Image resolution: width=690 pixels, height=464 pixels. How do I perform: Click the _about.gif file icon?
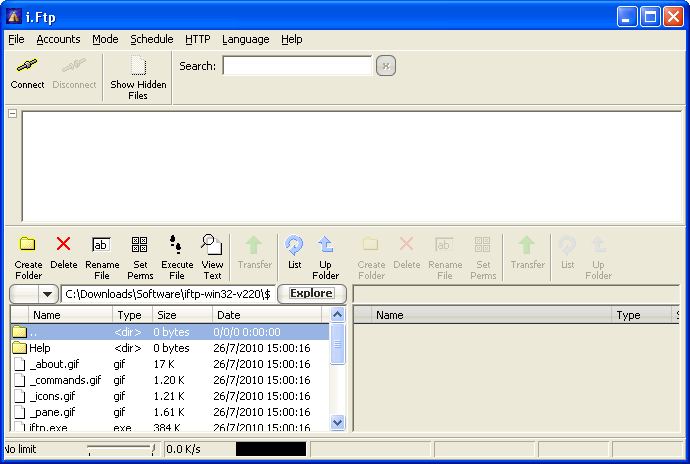point(19,364)
